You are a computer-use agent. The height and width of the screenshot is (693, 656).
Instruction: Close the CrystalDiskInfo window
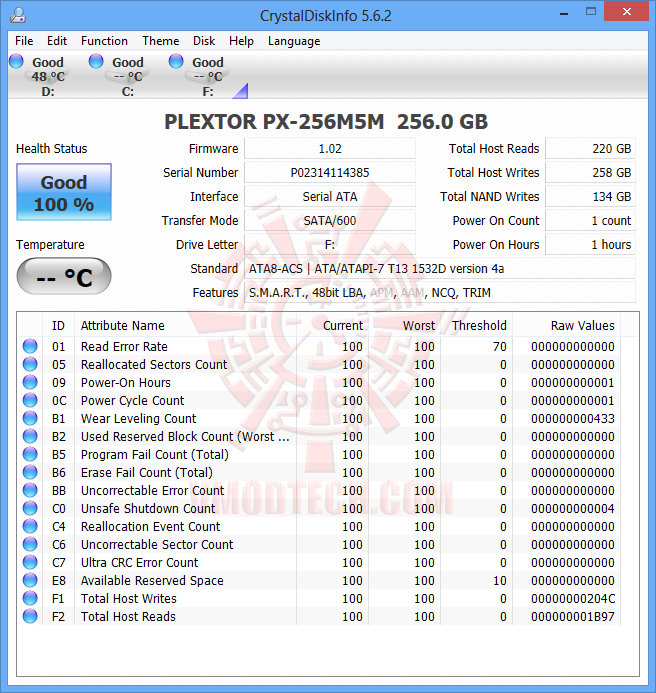(626, 12)
